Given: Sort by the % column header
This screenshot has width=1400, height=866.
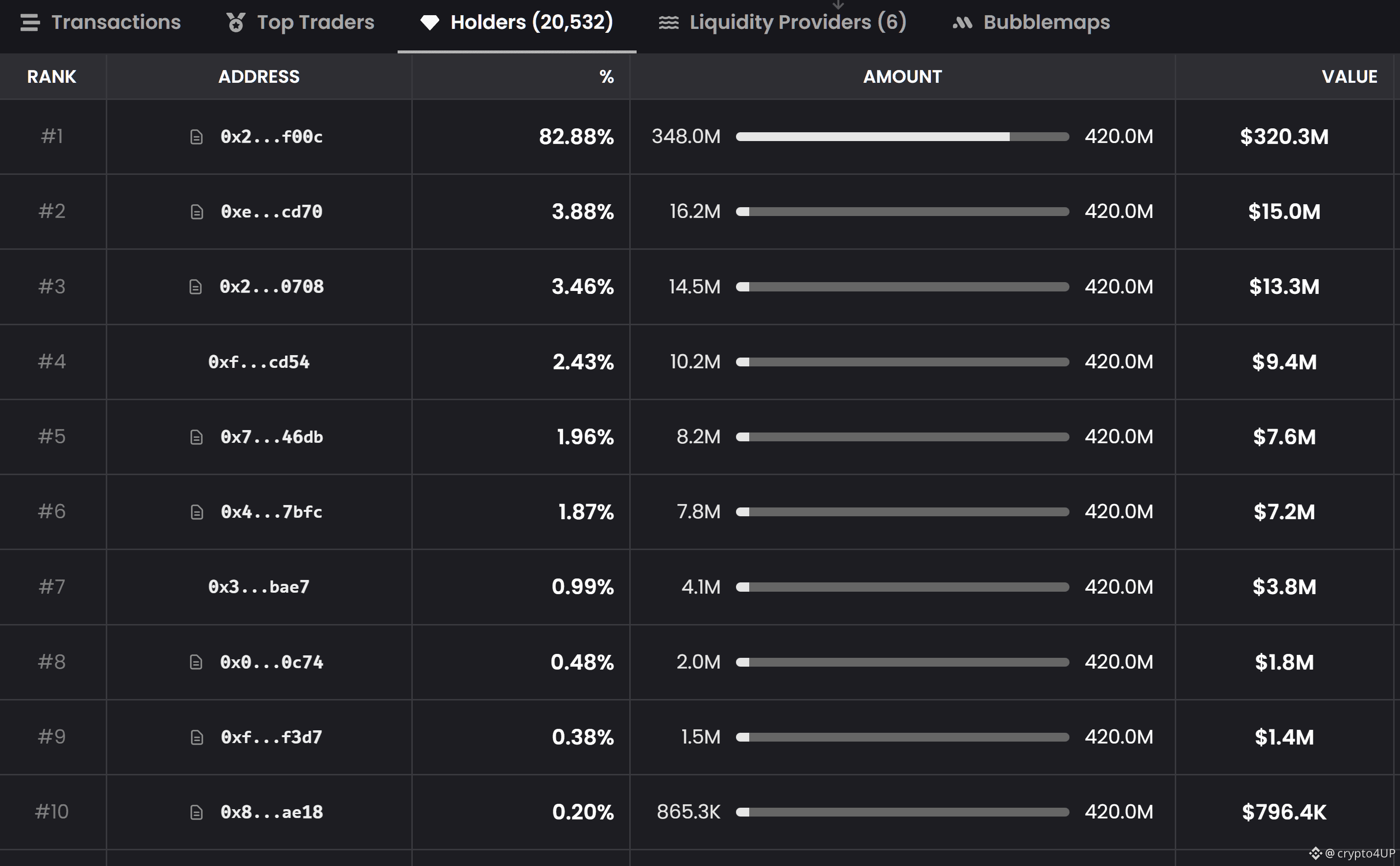Looking at the screenshot, I should (x=606, y=77).
